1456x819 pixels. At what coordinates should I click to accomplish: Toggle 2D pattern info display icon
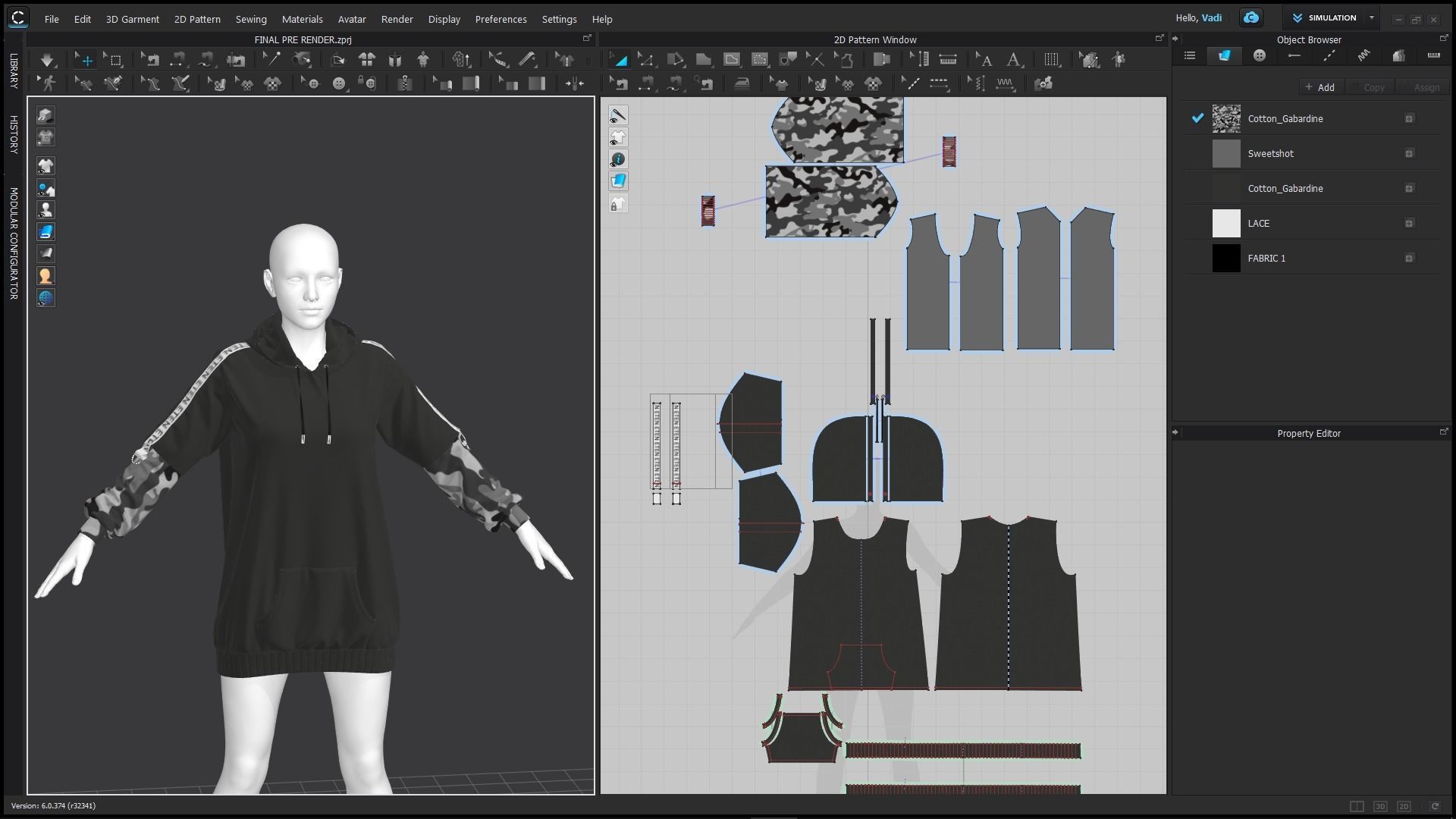(618, 159)
